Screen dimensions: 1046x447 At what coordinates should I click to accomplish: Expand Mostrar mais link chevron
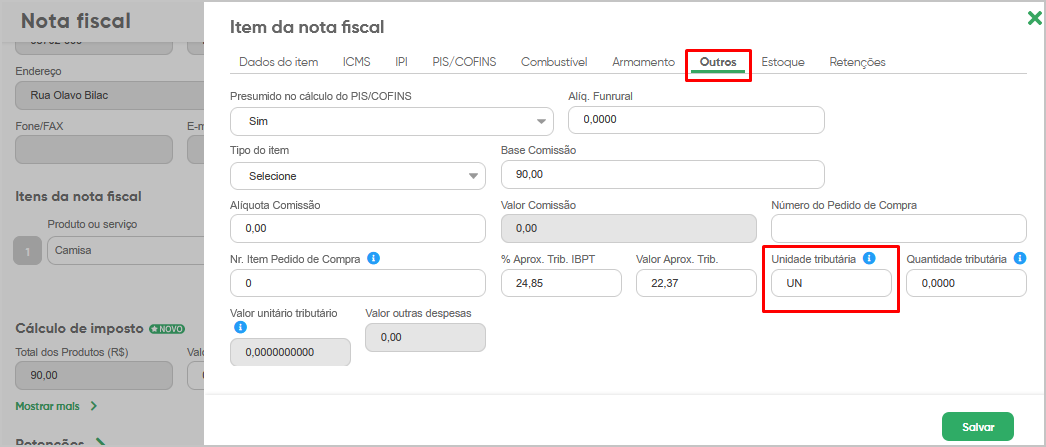93,406
